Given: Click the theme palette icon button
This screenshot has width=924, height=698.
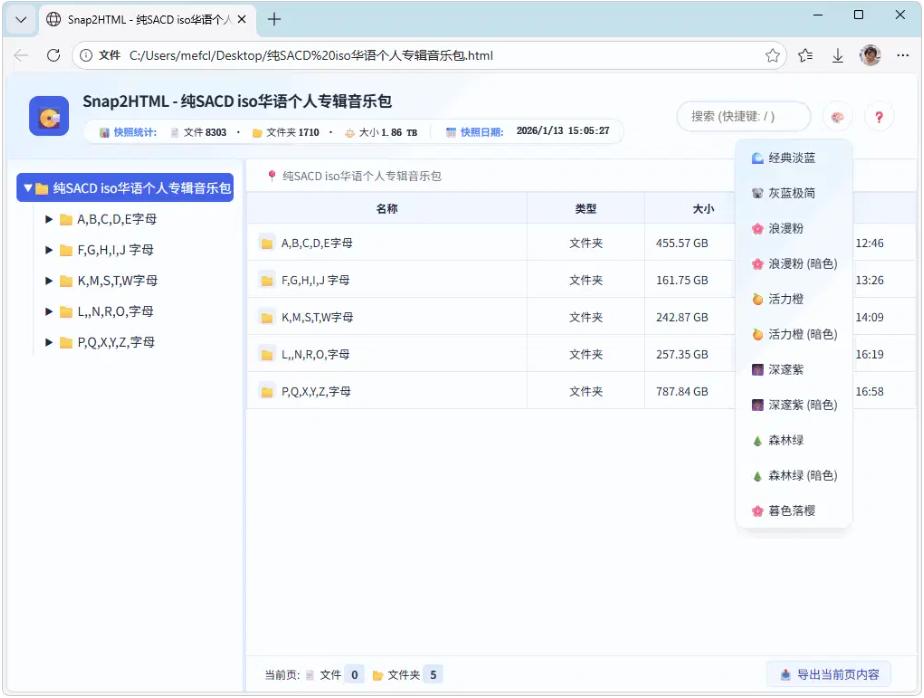Looking at the screenshot, I should pyautogui.click(x=838, y=117).
